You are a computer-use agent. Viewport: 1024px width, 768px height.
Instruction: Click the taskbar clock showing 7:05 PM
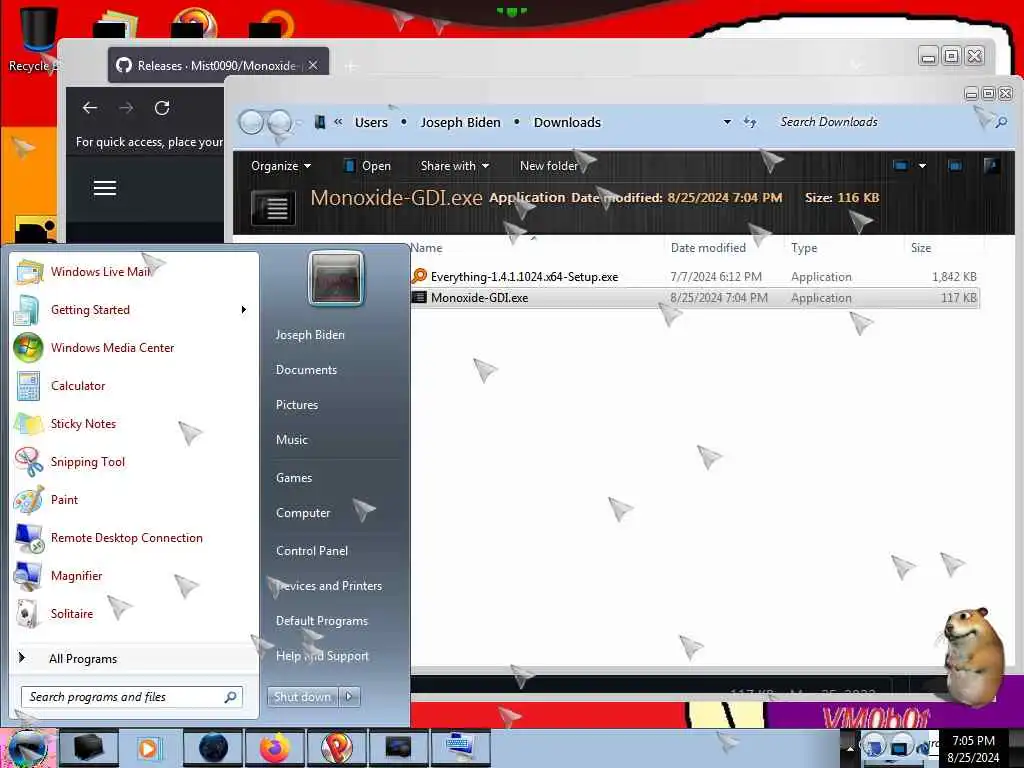pyautogui.click(x=973, y=749)
